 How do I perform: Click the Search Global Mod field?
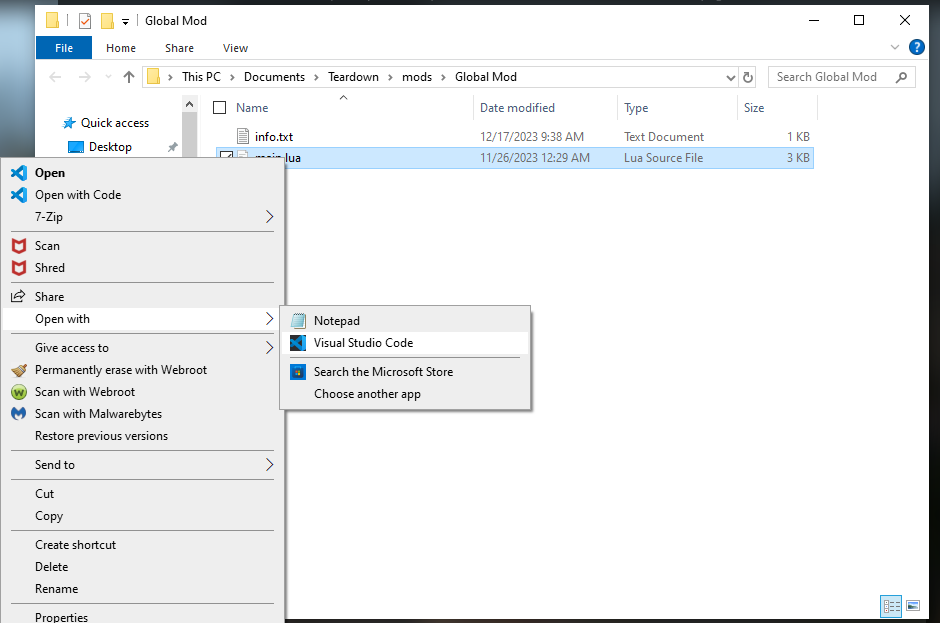(x=832, y=77)
